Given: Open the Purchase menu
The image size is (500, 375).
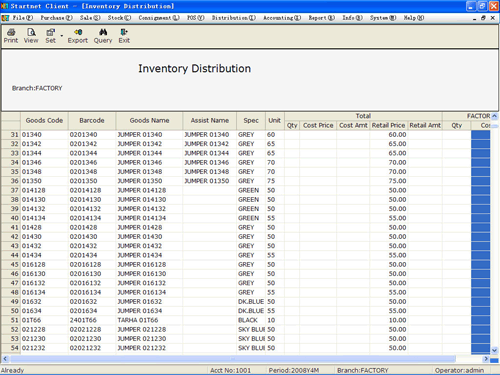Looking at the screenshot, I should [x=56, y=18].
